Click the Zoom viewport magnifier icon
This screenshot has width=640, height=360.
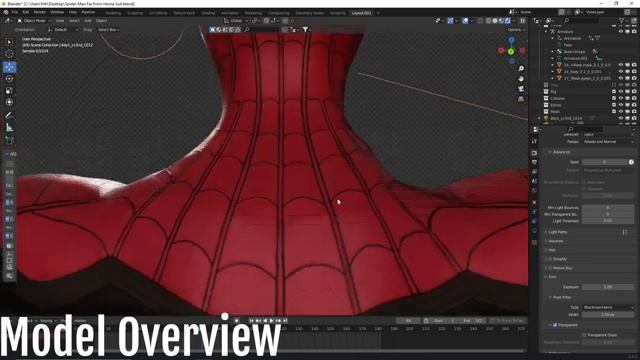coord(521,69)
